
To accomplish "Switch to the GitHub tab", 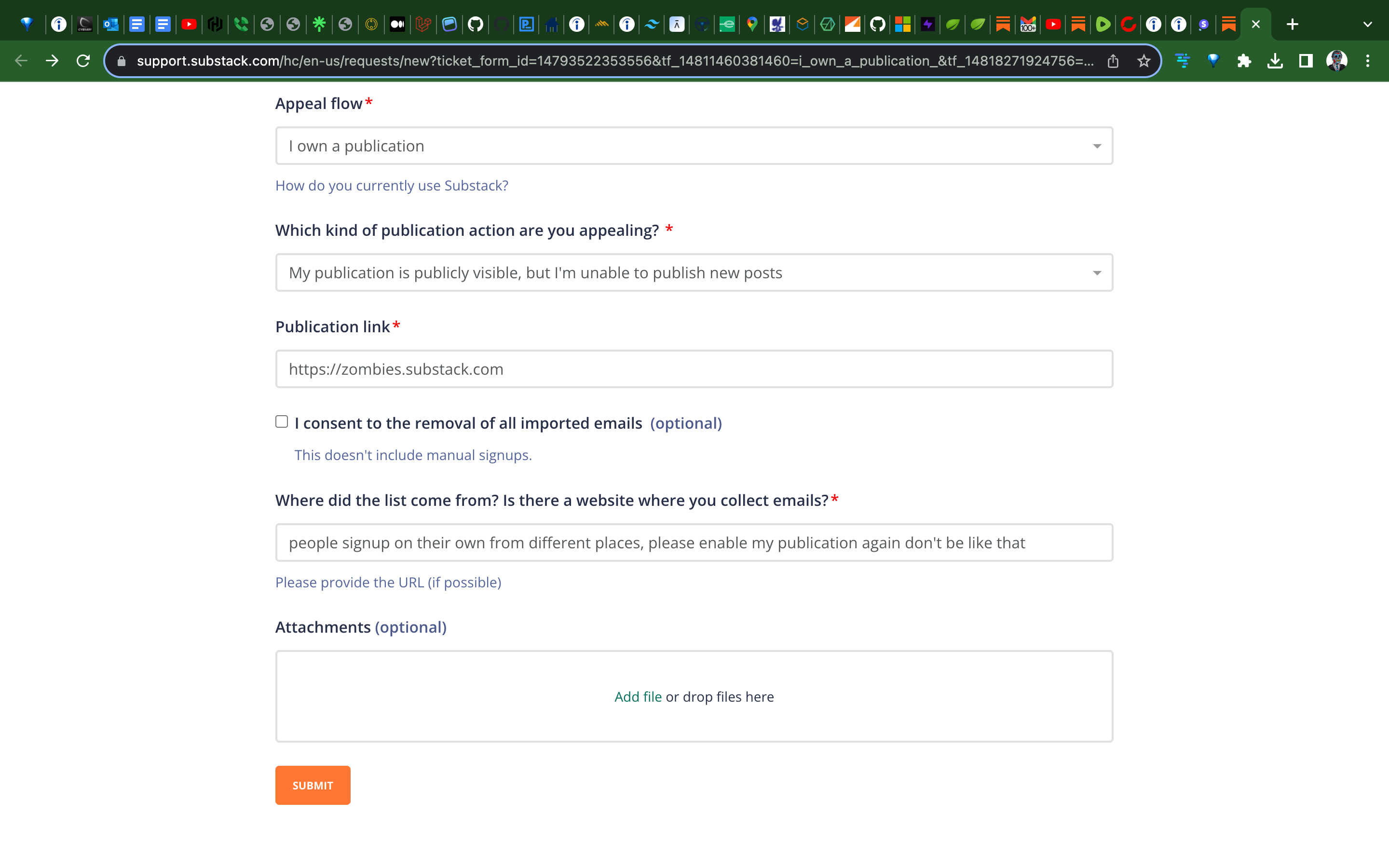I will pos(475,24).
